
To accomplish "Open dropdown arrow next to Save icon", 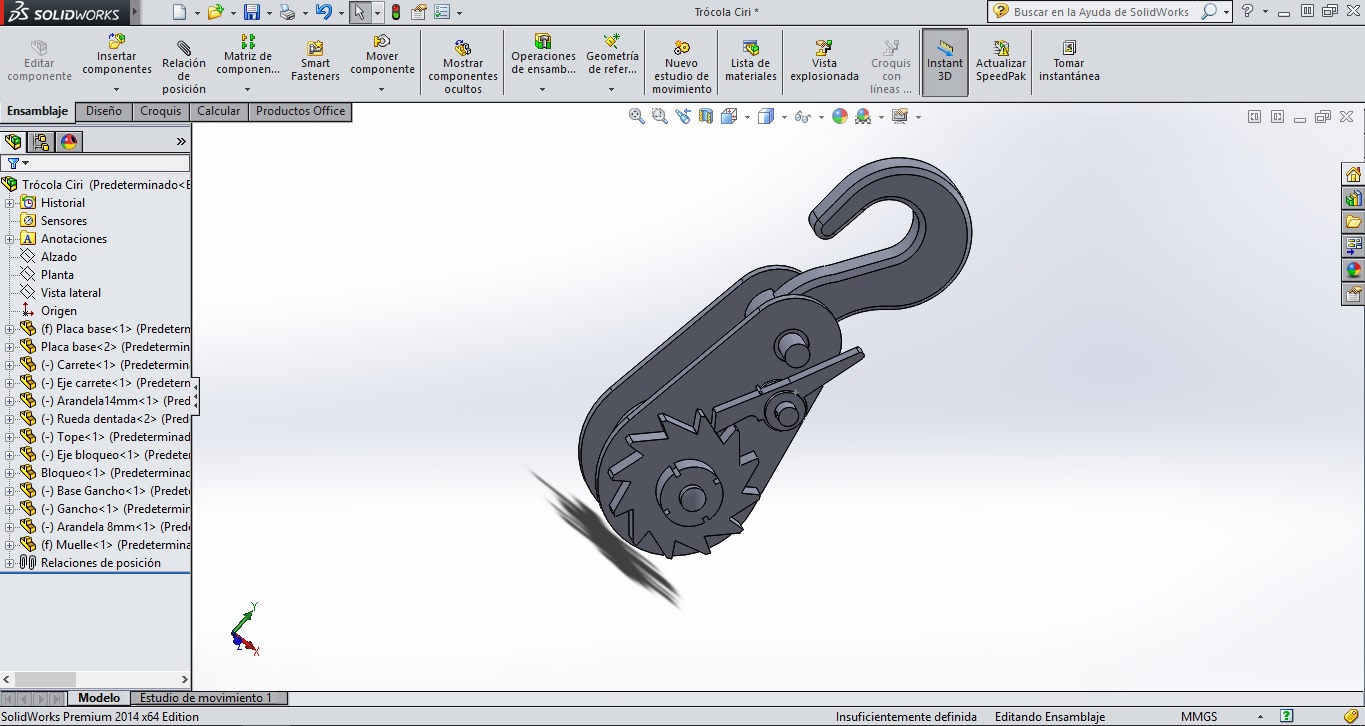I will pos(269,13).
